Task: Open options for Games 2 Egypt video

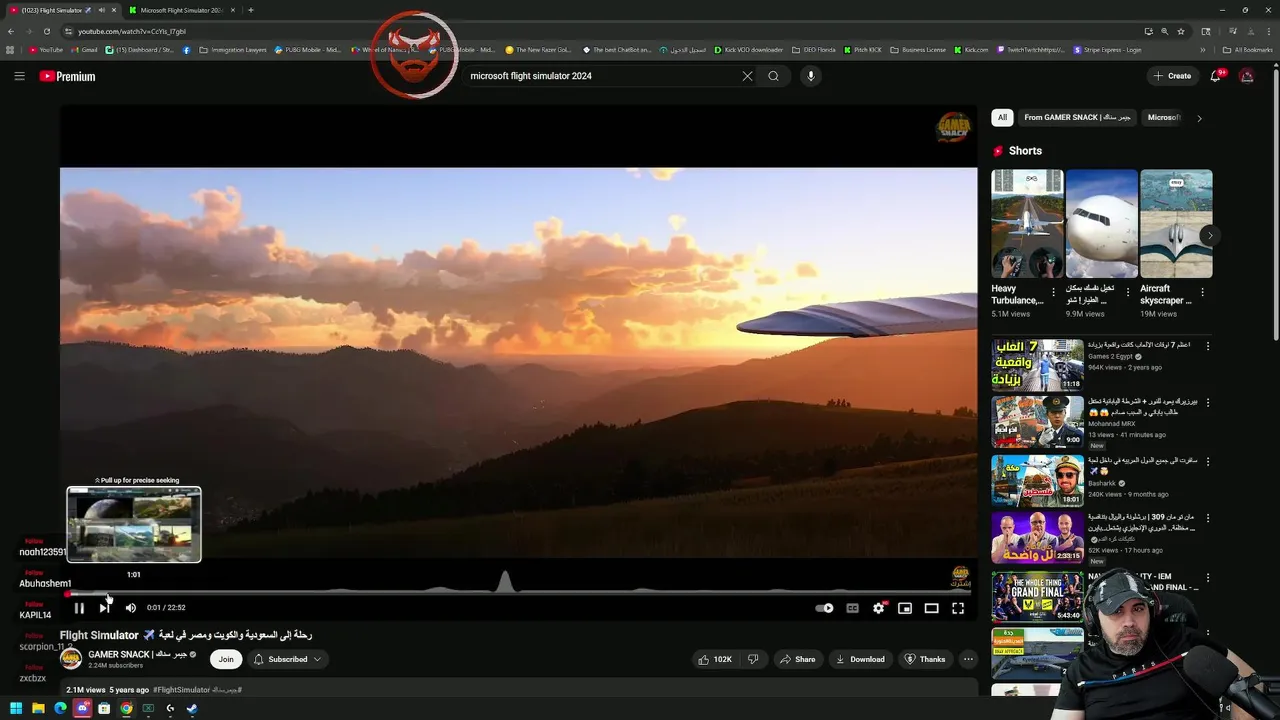Action: click(1207, 346)
